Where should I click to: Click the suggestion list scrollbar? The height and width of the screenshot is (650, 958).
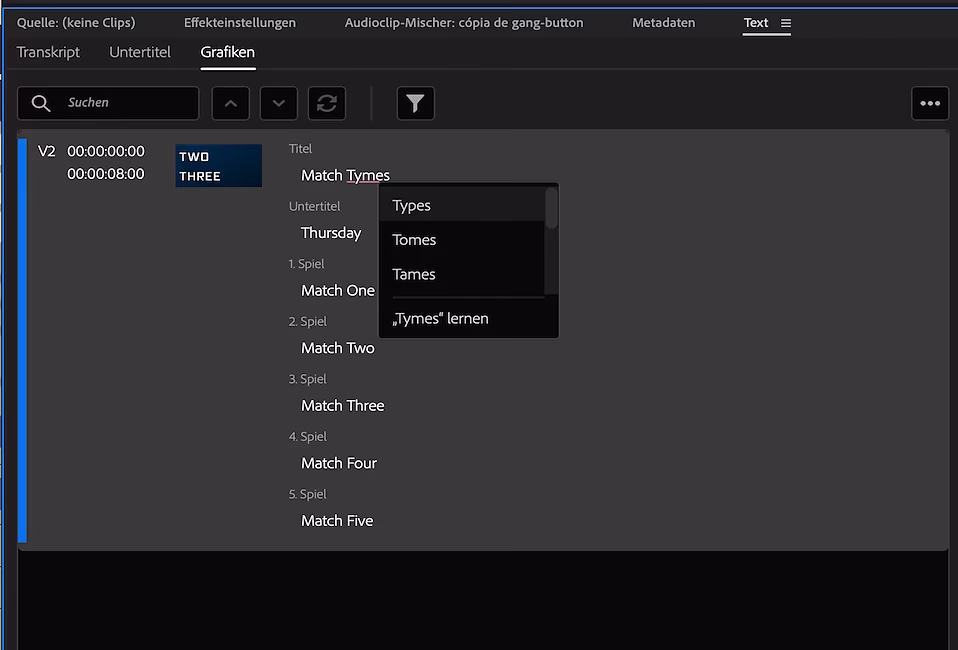coord(551,210)
